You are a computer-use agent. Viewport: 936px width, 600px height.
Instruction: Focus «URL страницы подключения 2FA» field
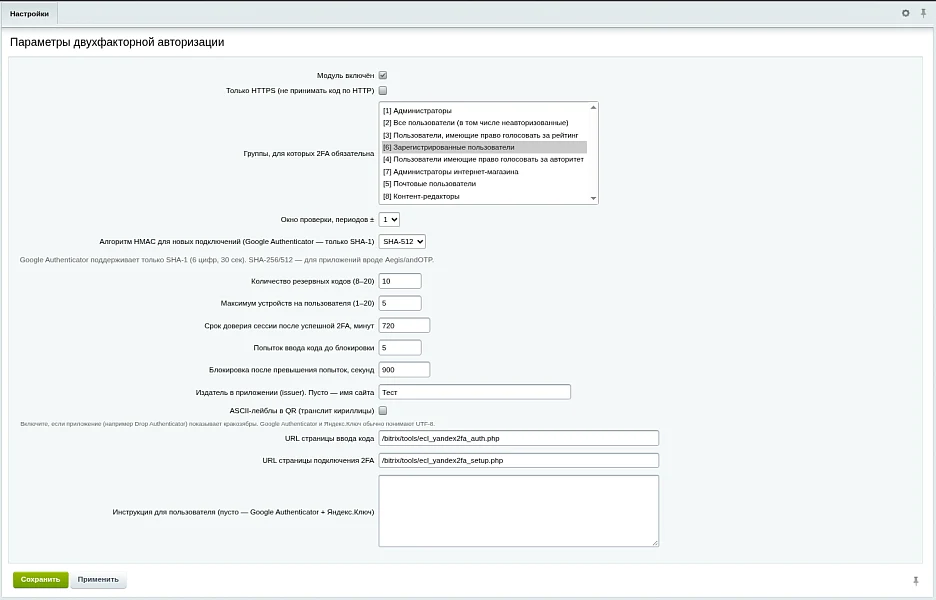519,460
